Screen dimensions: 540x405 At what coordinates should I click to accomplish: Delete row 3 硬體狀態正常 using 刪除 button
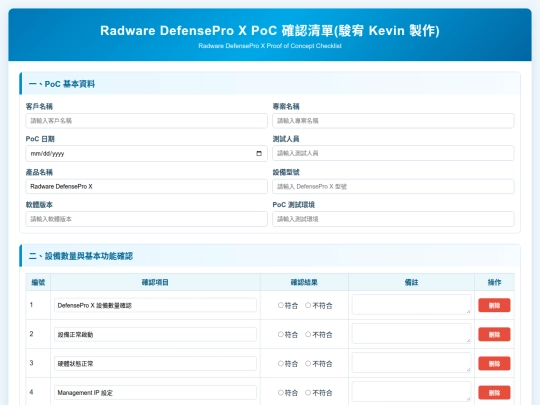point(494,363)
